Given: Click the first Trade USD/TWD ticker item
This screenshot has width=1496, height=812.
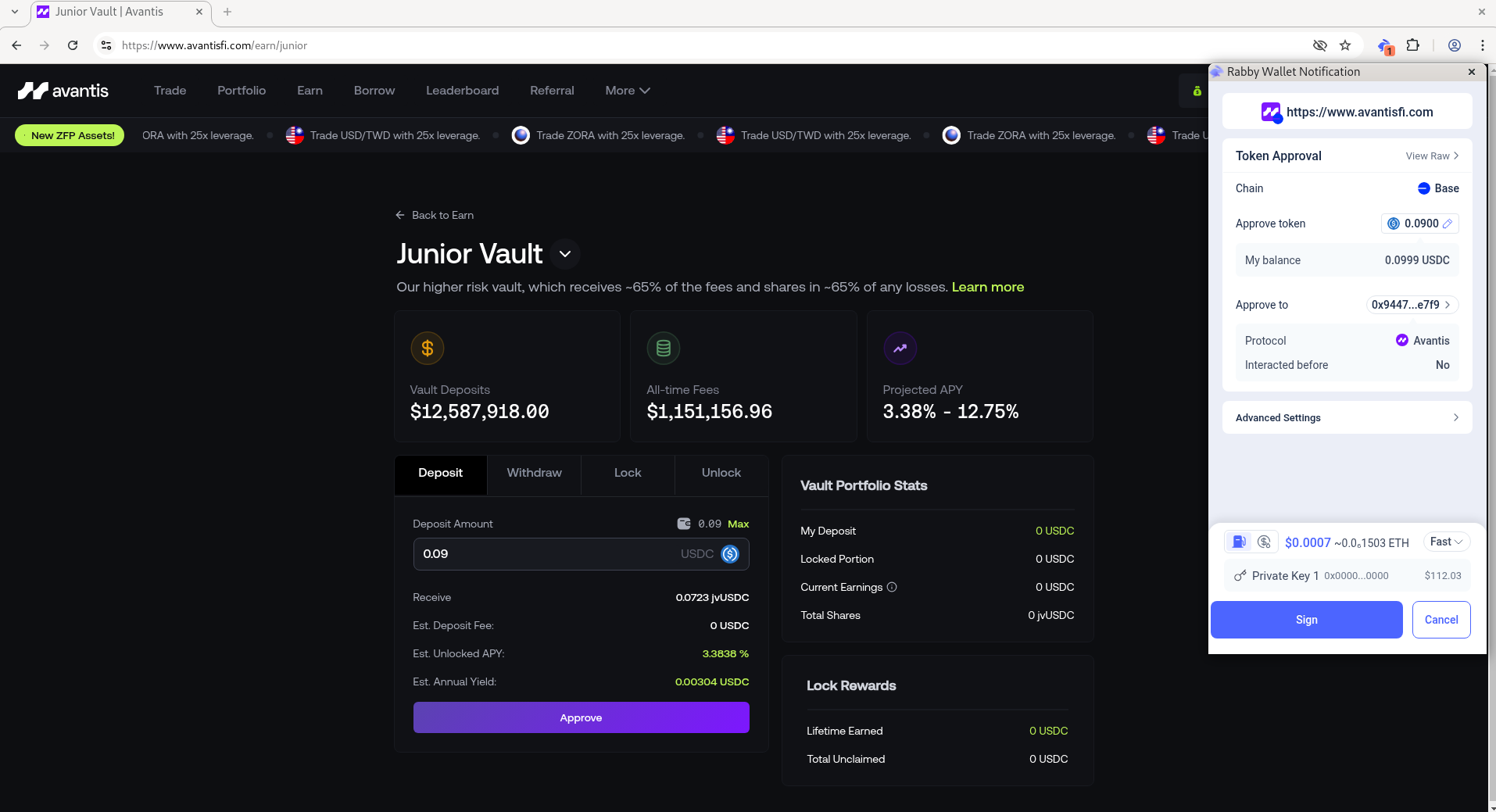Looking at the screenshot, I should tap(383, 135).
